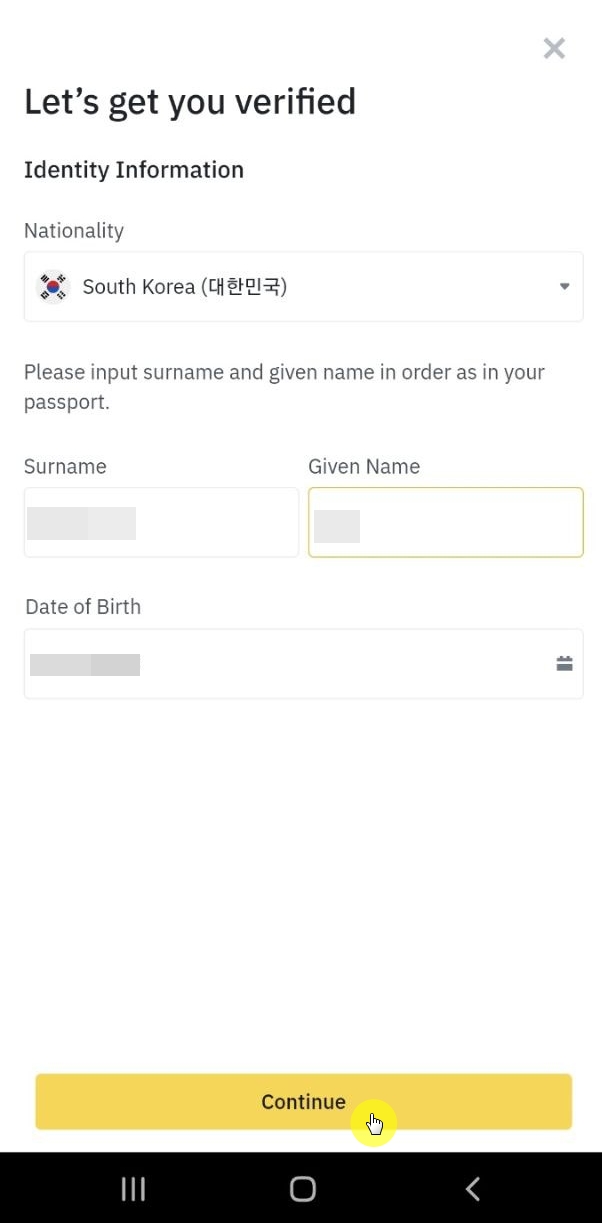The image size is (602, 1223).
Task: Focus the Surname input field
Action: pyautogui.click(x=161, y=522)
